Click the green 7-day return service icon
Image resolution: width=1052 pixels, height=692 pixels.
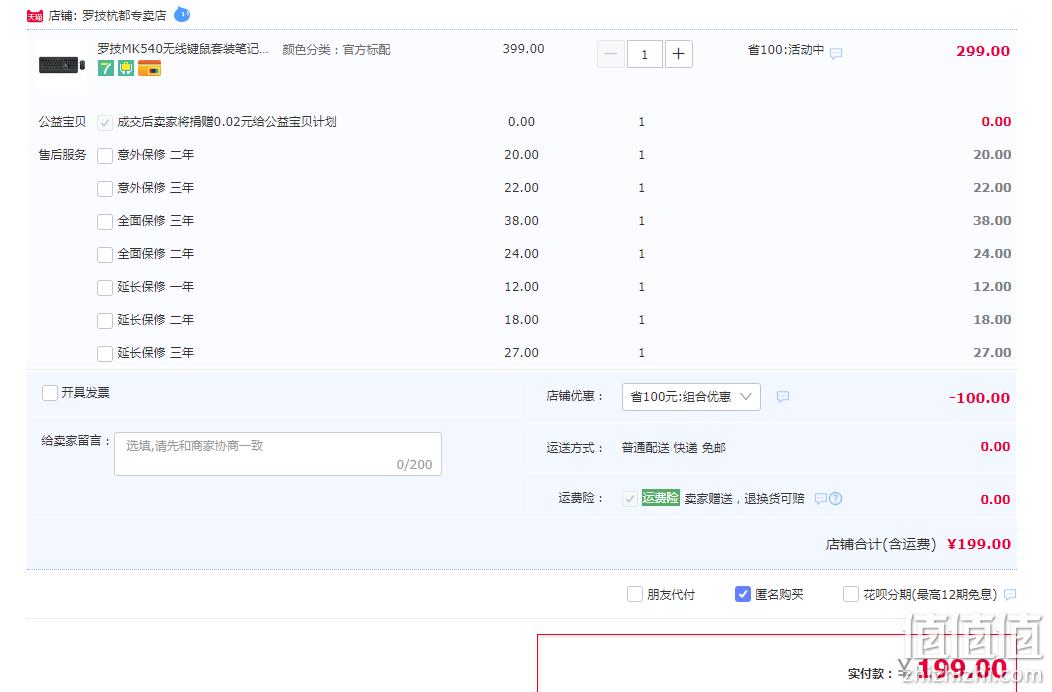(x=106, y=68)
